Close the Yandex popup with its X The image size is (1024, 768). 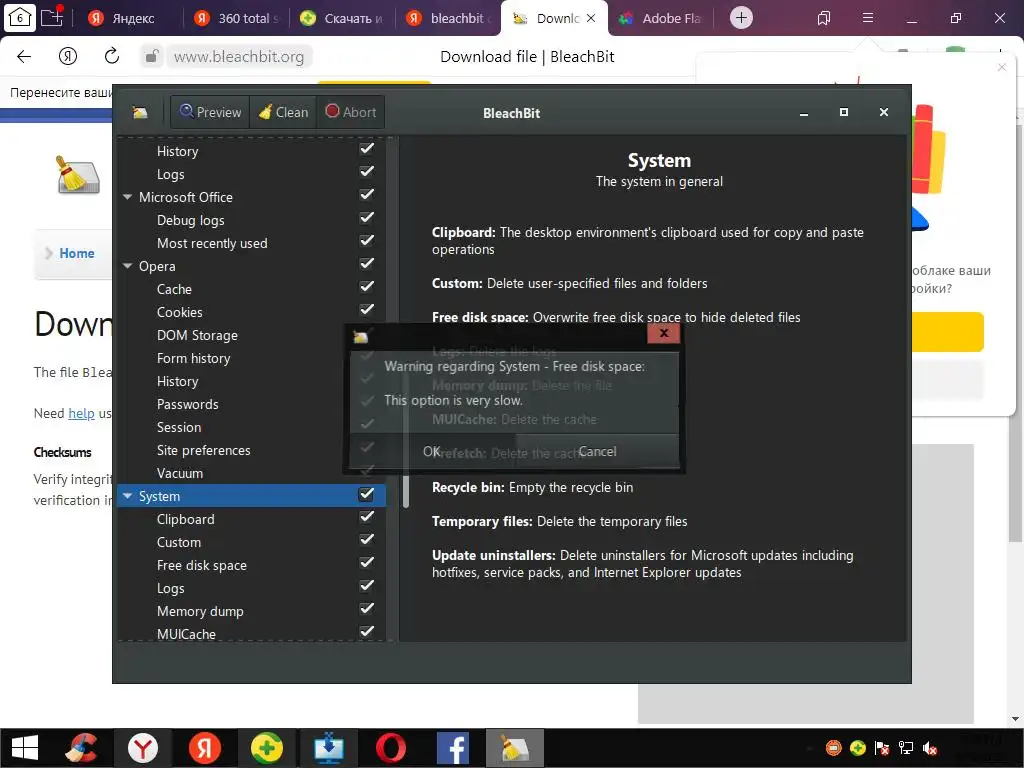click(1002, 67)
